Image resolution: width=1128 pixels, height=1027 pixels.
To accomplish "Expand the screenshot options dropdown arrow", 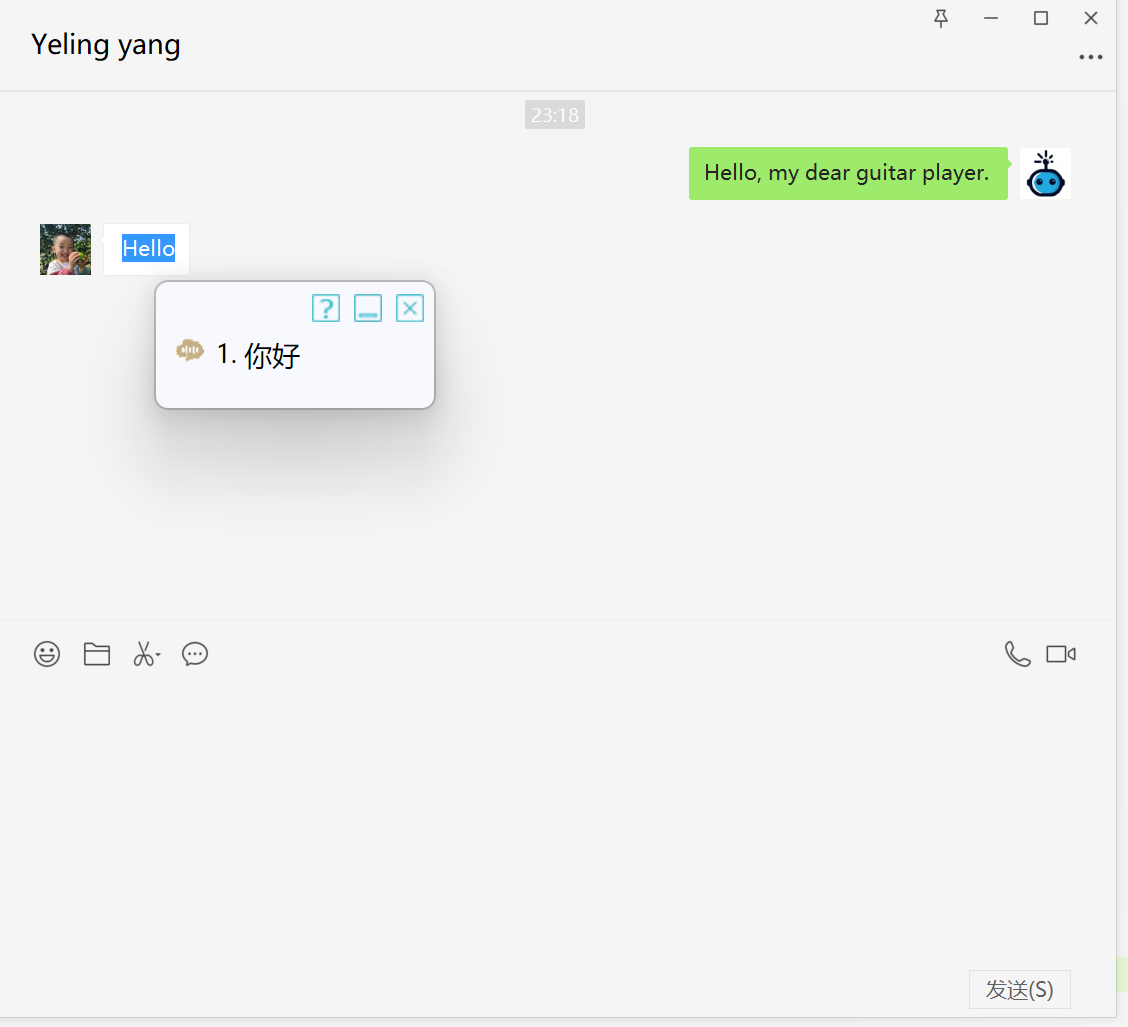I will click(158, 655).
